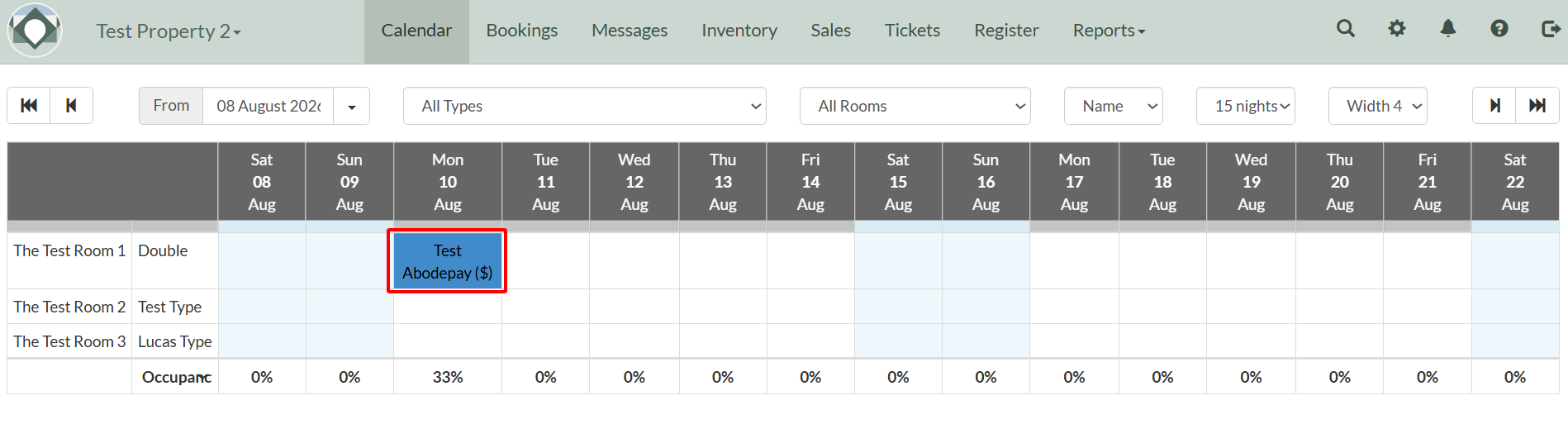
Task: Expand the Test Property 2 dropdown
Action: [x=169, y=31]
